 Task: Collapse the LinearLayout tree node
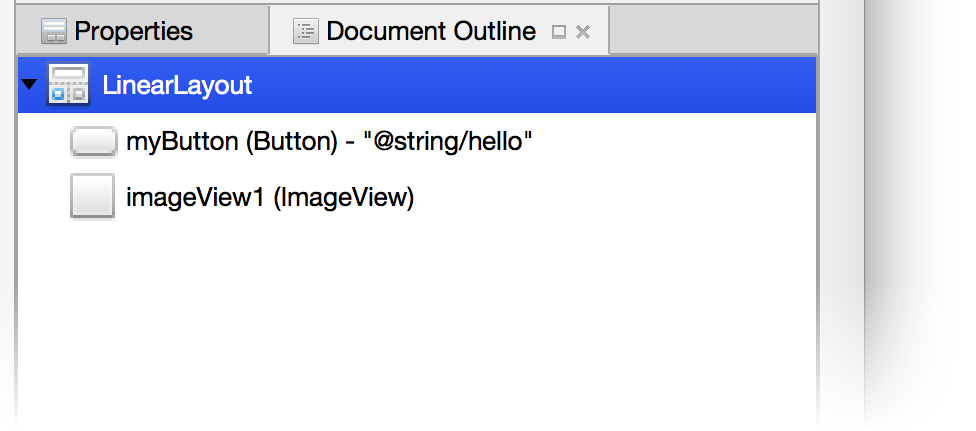(x=29, y=84)
